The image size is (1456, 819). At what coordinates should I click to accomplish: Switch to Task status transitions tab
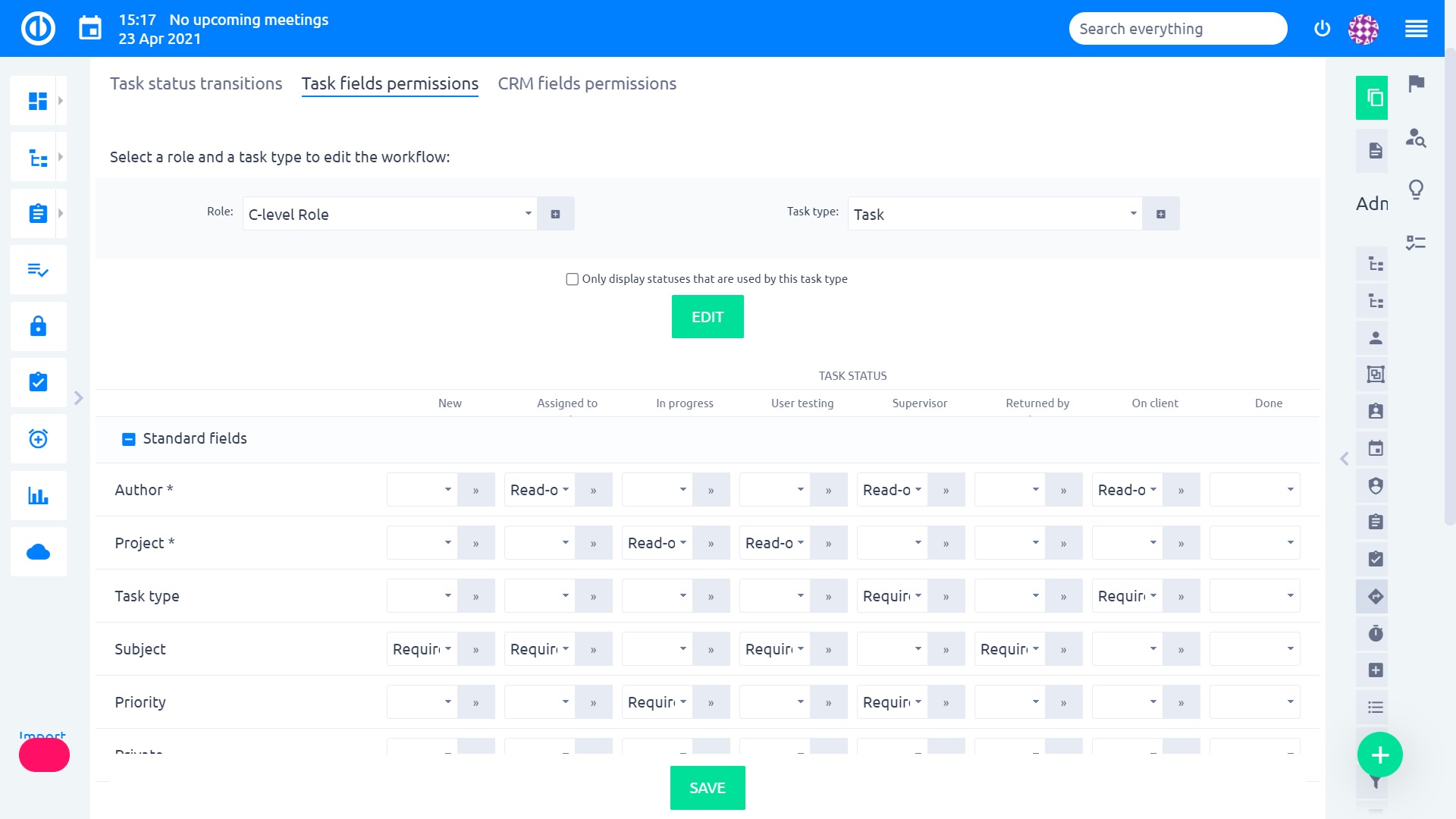[195, 83]
